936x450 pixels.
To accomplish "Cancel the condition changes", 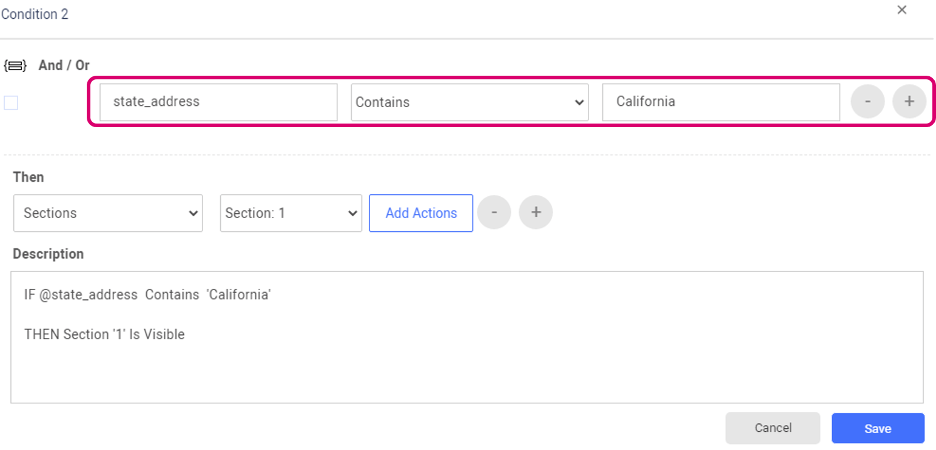I will 773,428.
